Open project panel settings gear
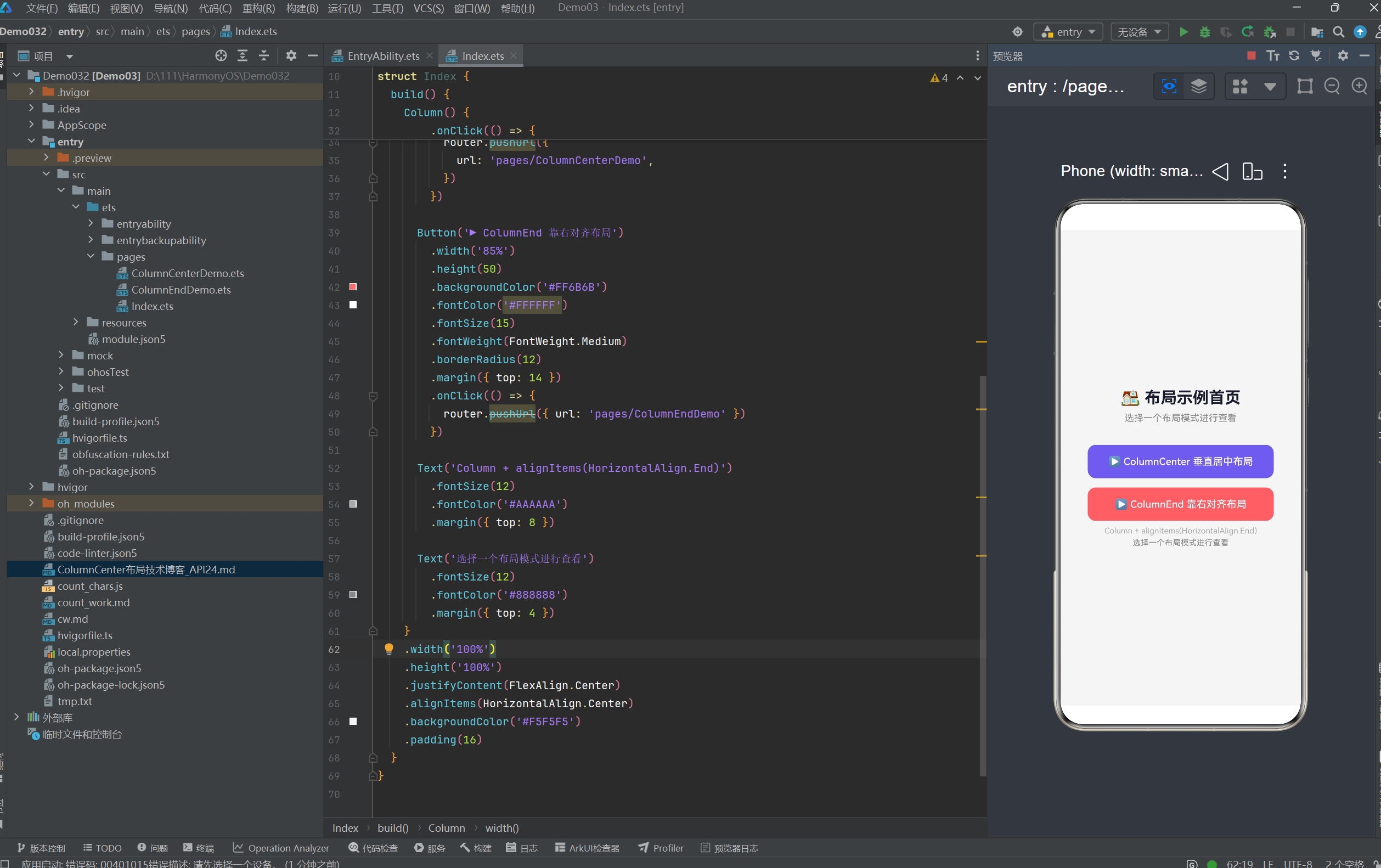Viewport: 1381px width, 868px height. [x=291, y=55]
